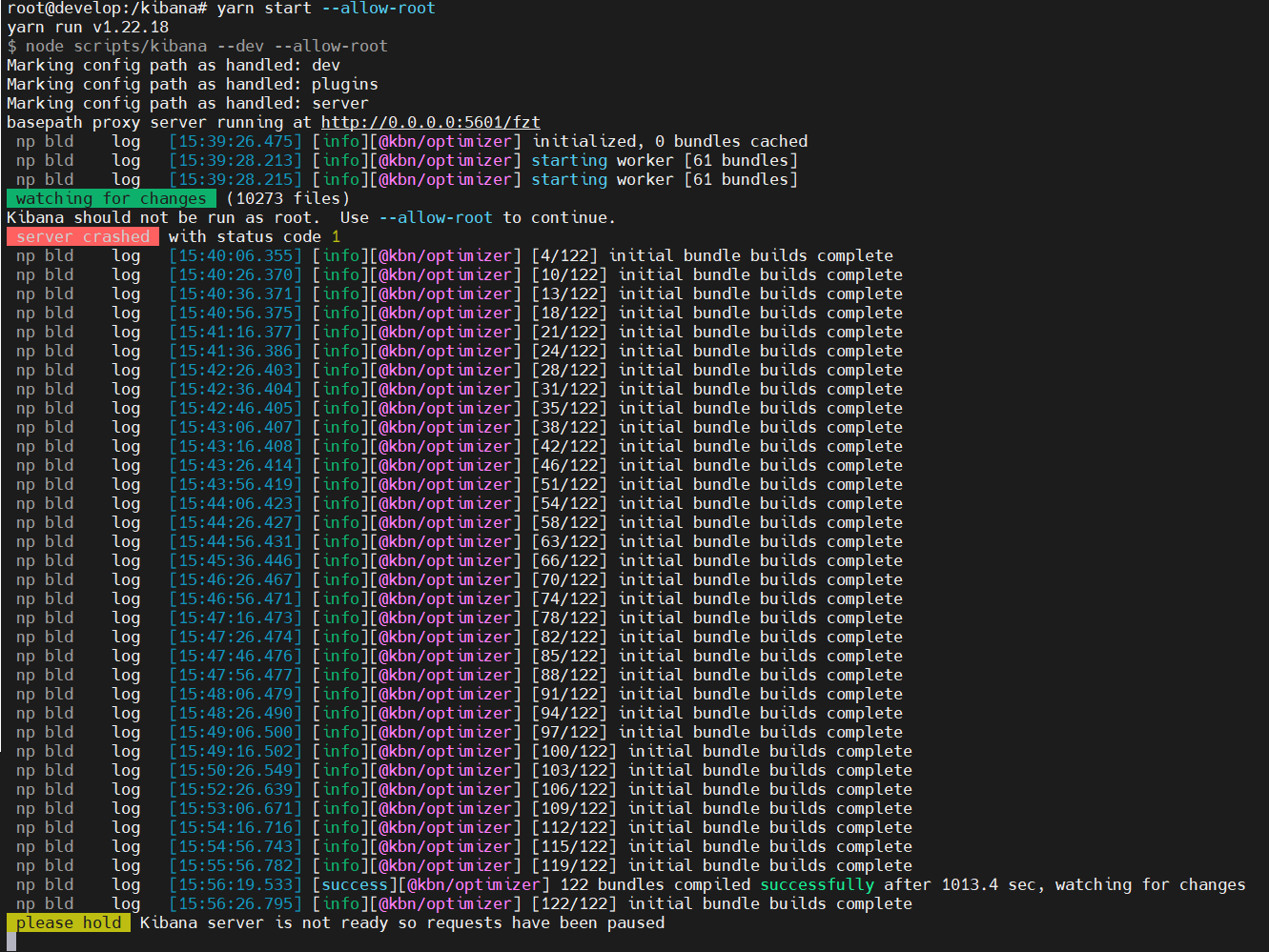
Task: Open the http://0.0.0.0:5601/fzt link
Action: click(x=431, y=122)
